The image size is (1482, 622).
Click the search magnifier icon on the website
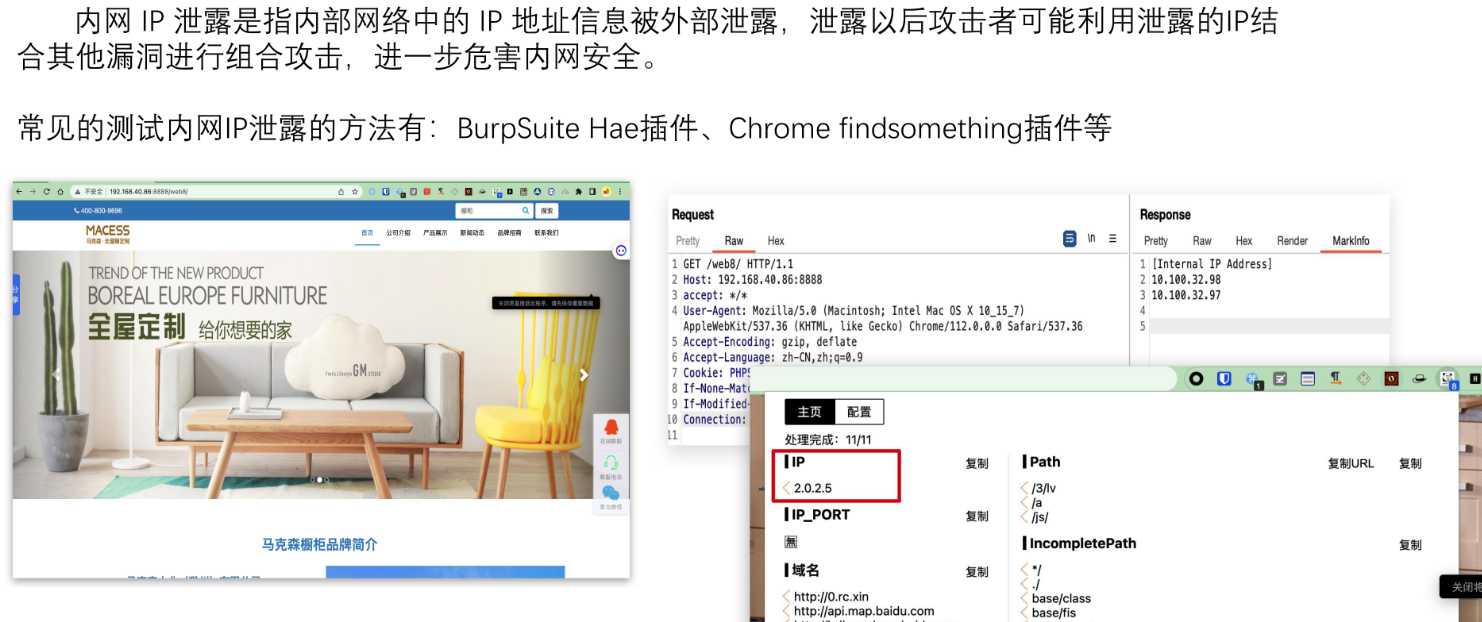click(526, 211)
